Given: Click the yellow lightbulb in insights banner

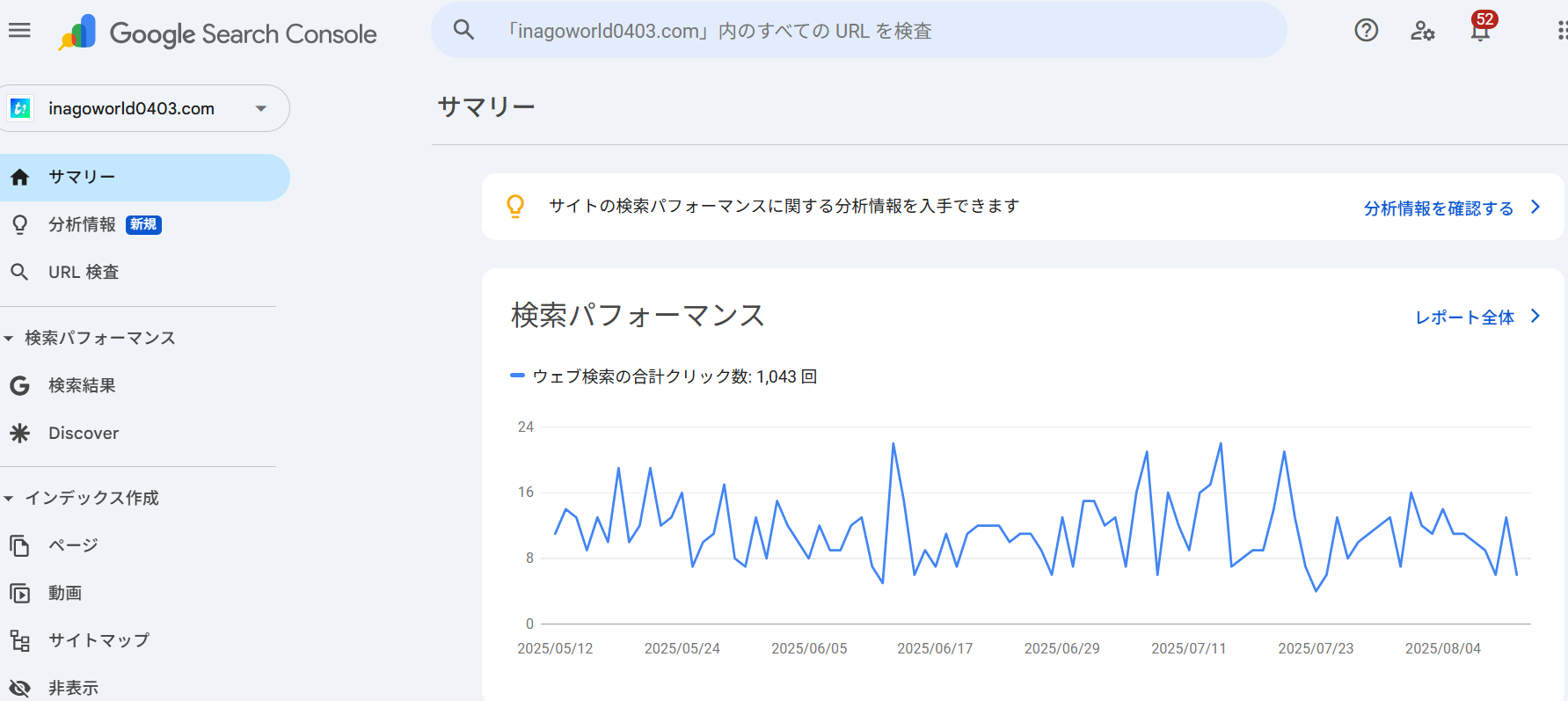Looking at the screenshot, I should [x=515, y=206].
